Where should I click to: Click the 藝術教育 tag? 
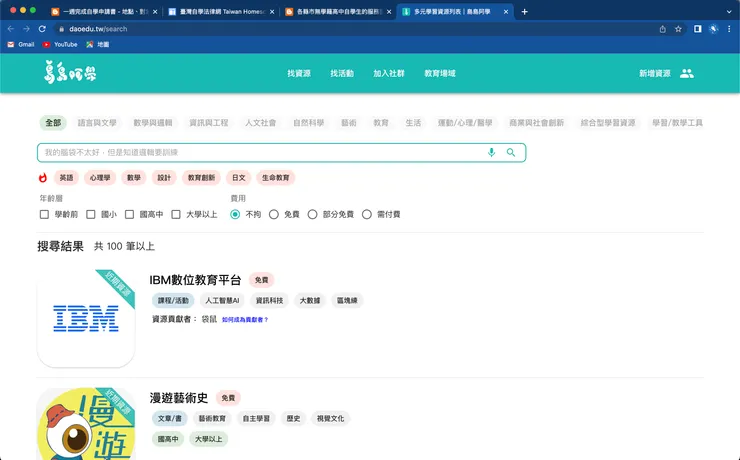point(212,418)
